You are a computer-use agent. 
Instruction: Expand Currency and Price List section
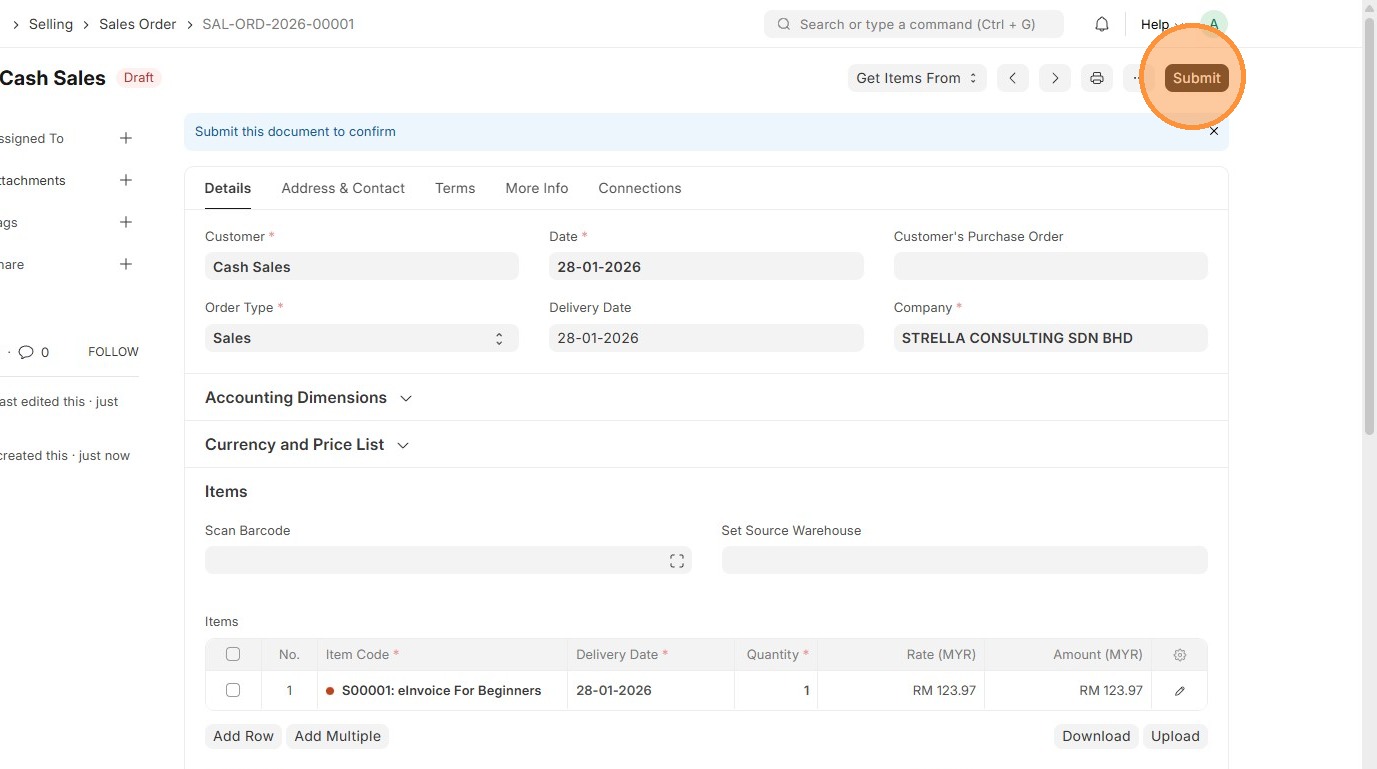pyautogui.click(x=403, y=445)
